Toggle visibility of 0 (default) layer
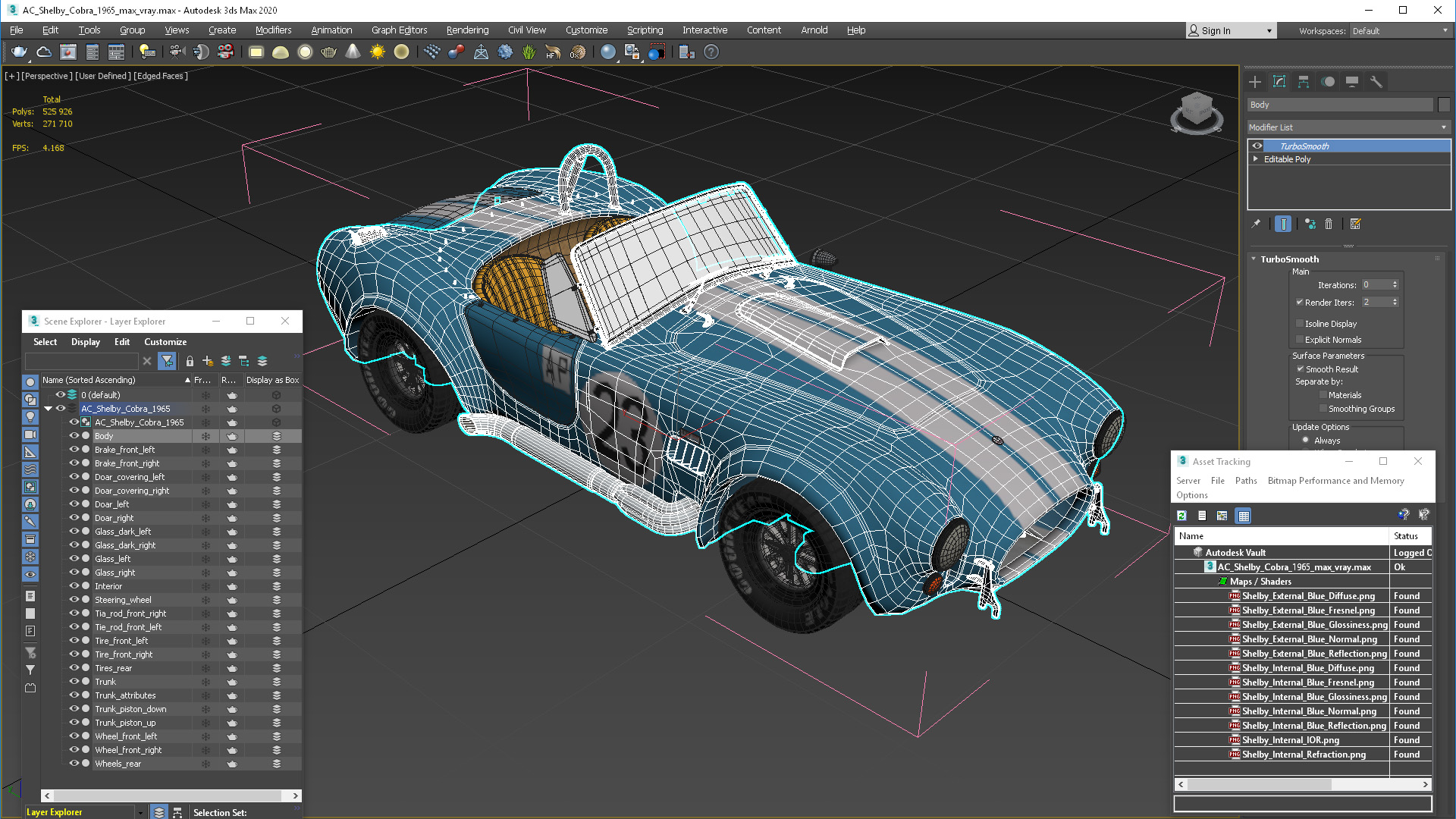Image resolution: width=1456 pixels, height=819 pixels. pyautogui.click(x=61, y=395)
